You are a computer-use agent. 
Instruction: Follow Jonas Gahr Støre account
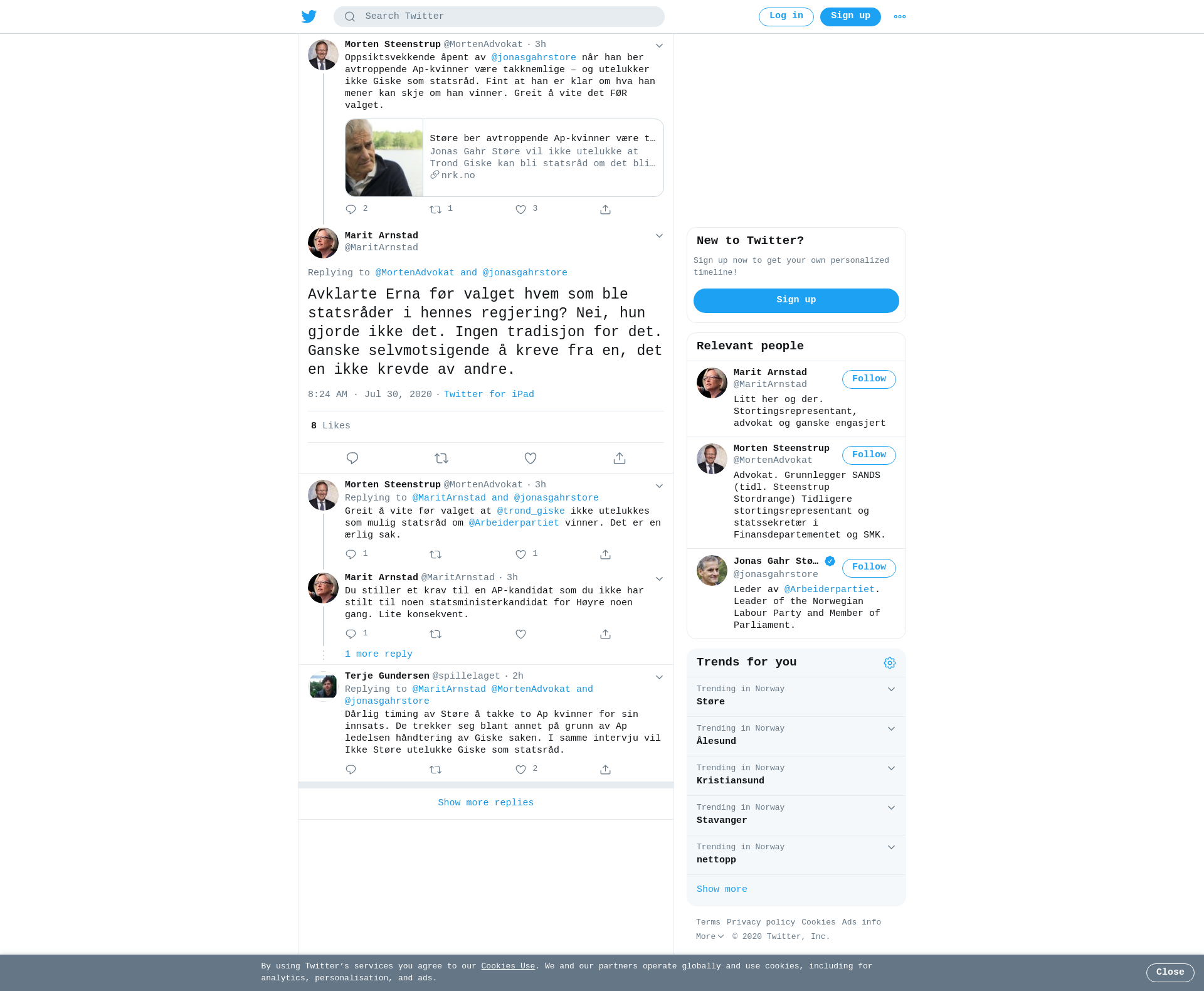[869, 568]
